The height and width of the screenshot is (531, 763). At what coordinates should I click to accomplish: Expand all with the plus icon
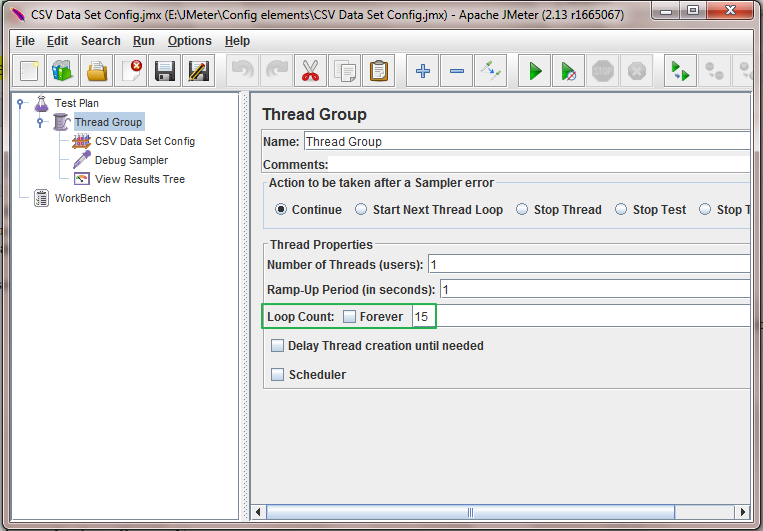point(422,71)
